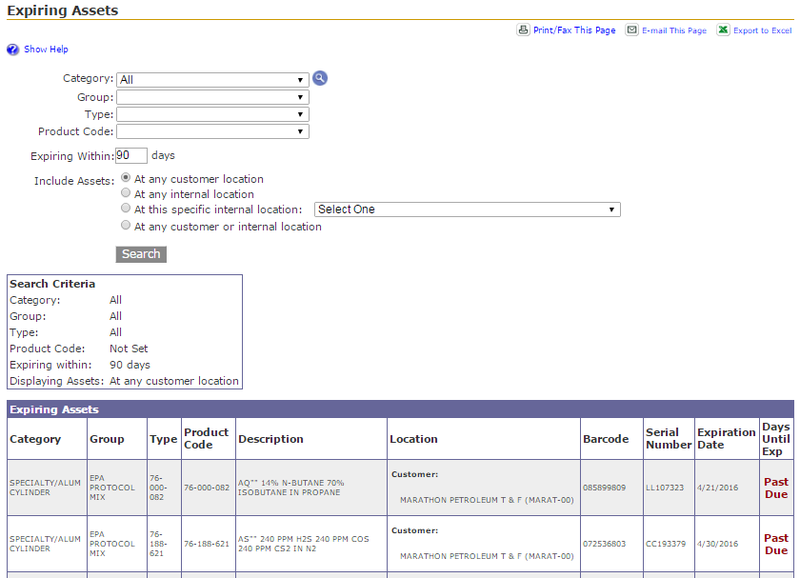Click the envelope icon for E-mail This Page
Image resolution: width=800 pixels, height=578 pixels.
pyautogui.click(x=632, y=30)
